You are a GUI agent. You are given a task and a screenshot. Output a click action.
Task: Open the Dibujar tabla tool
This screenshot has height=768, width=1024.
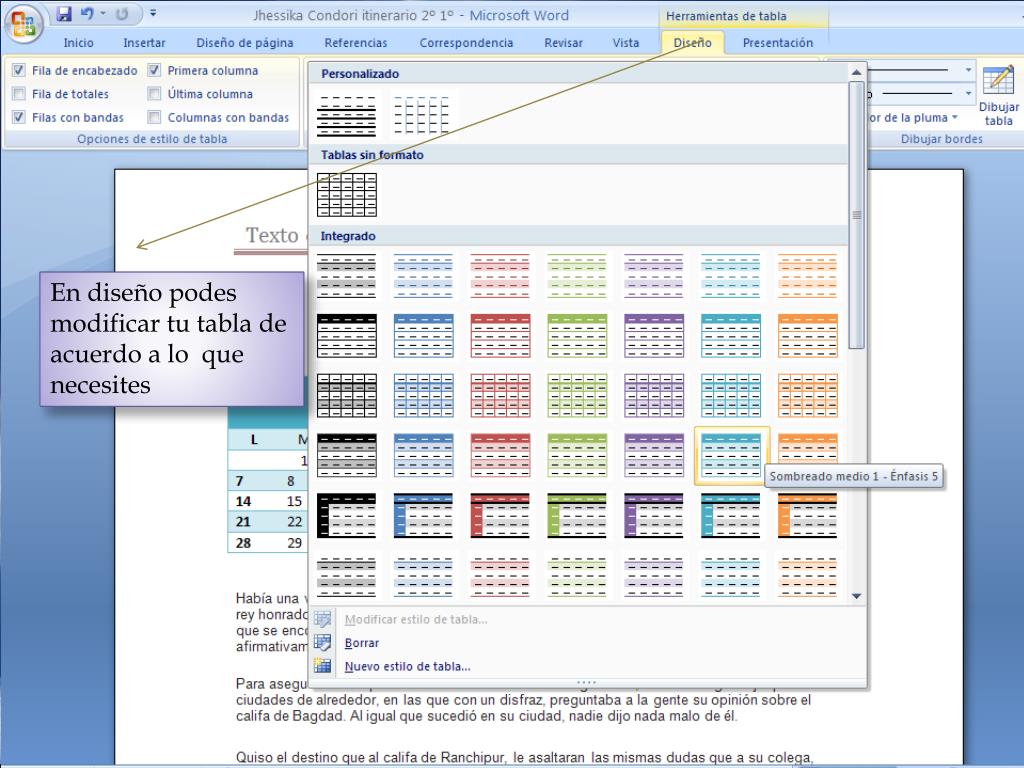coord(999,95)
